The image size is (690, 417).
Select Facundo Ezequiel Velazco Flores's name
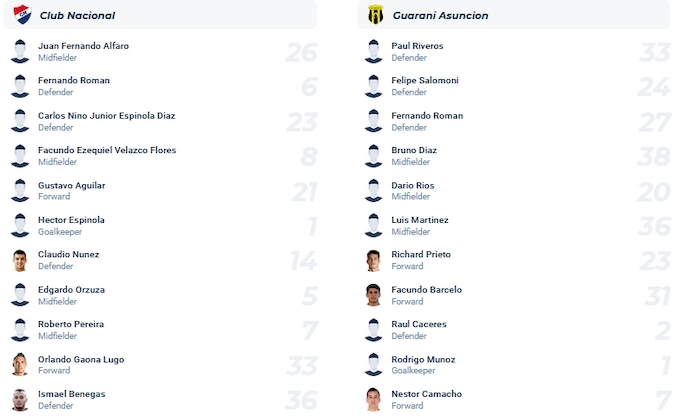pyautogui.click(x=107, y=150)
